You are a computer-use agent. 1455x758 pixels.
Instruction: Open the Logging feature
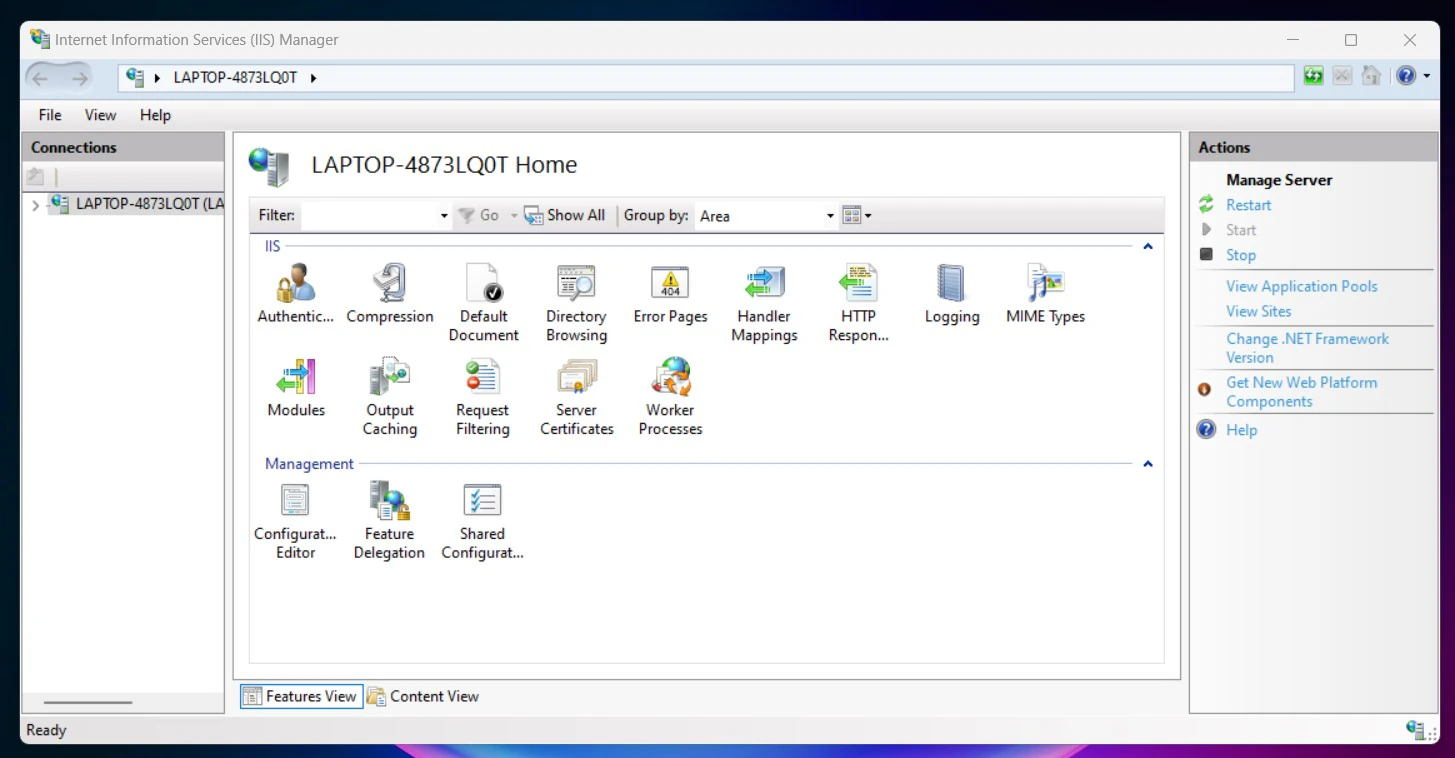[952, 294]
